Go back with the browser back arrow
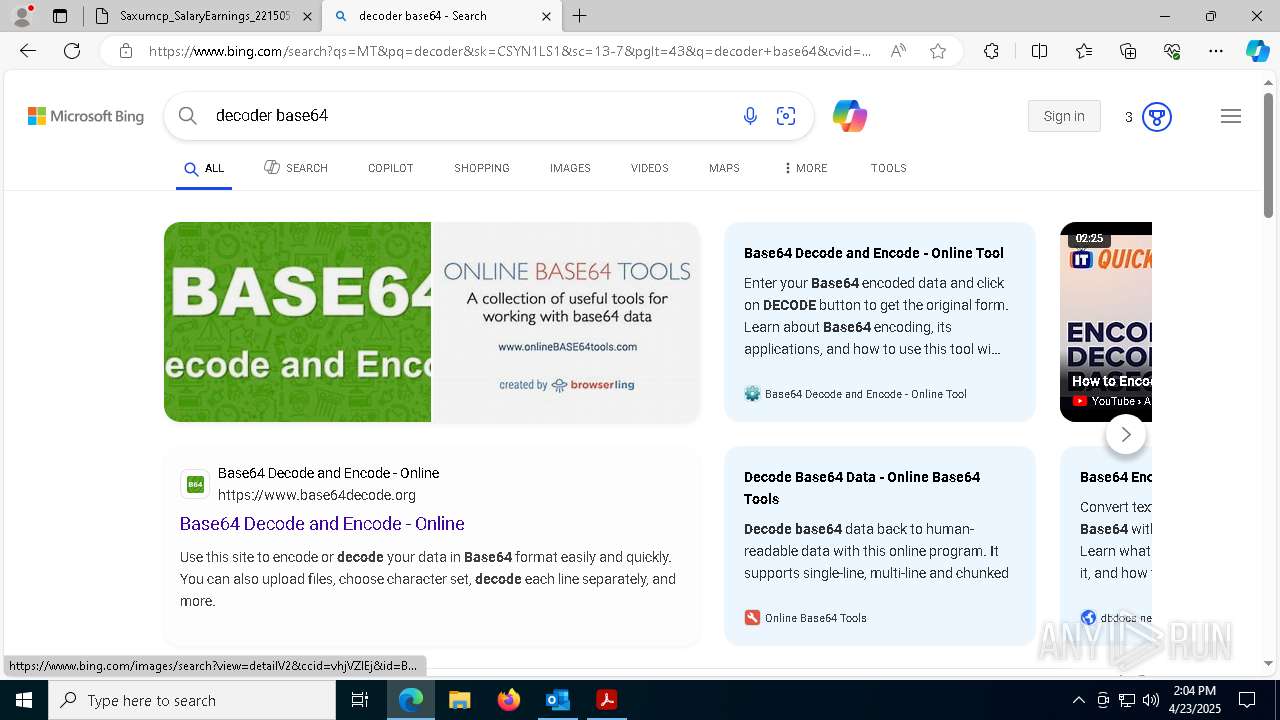 (x=28, y=51)
